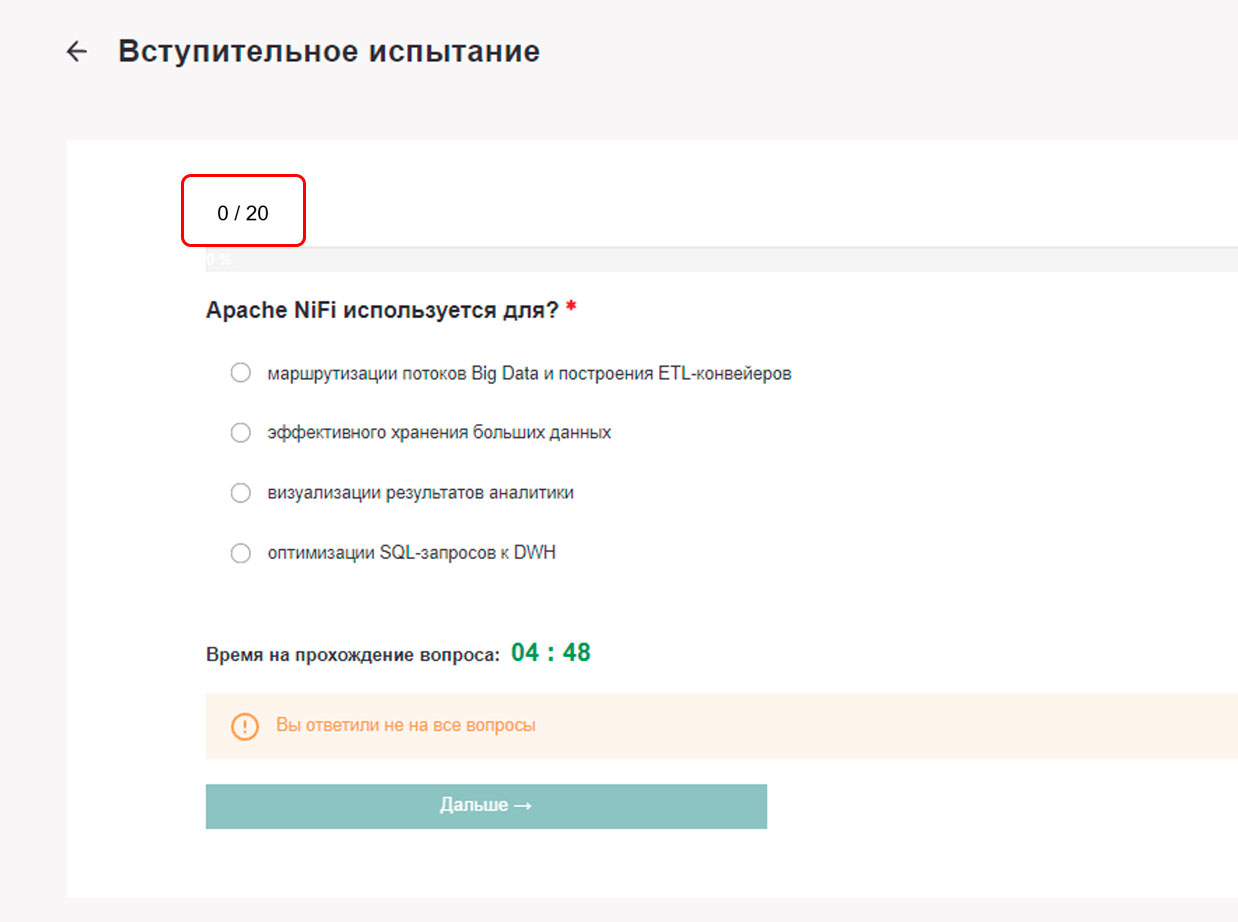
Task: Select the radio button for оптимизации SQL-запросов
Action: tap(241, 553)
